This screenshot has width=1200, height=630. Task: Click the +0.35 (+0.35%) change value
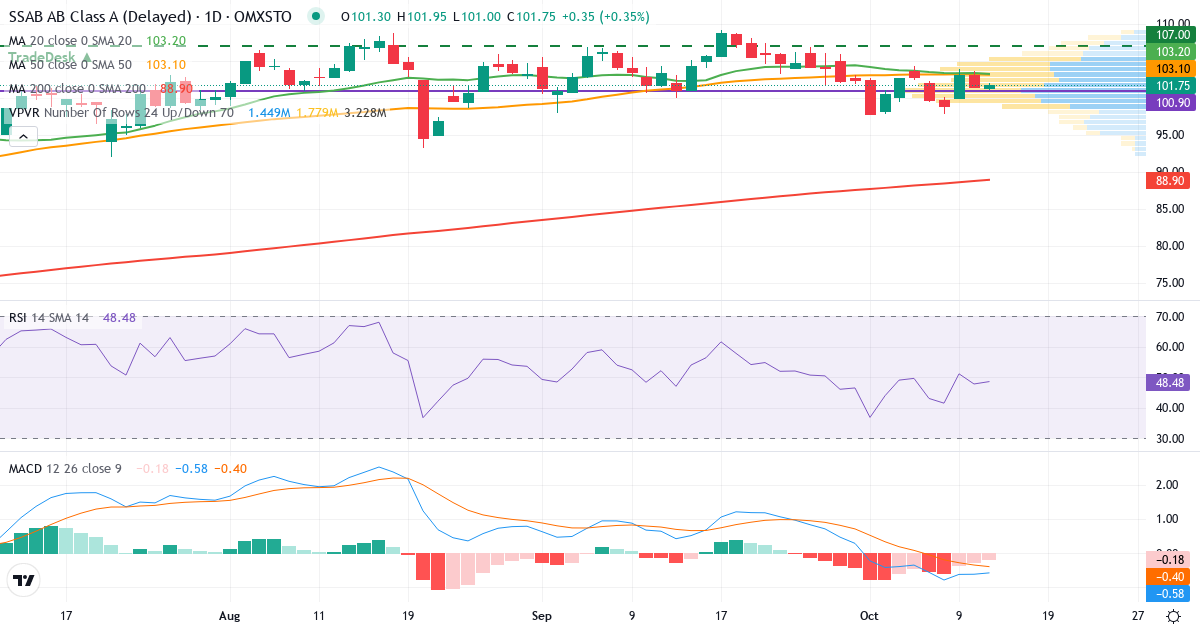[x=606, y=17]
